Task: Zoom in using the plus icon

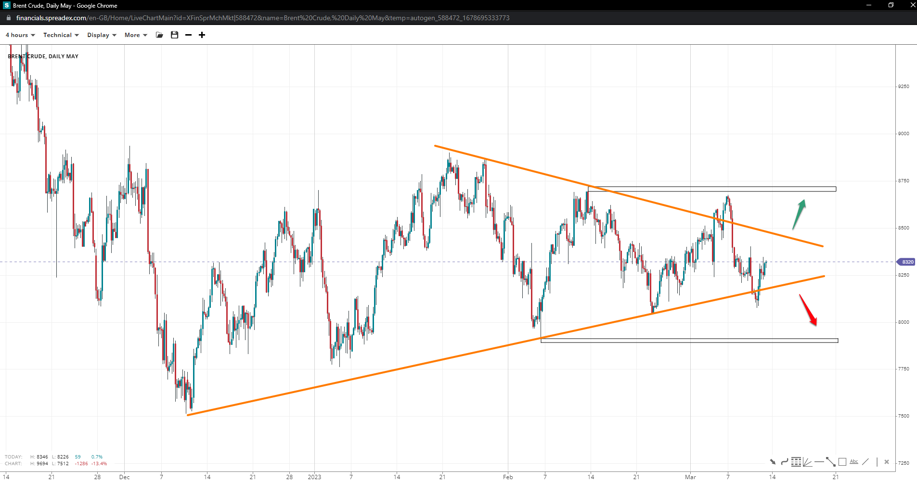Action: click(x=202, y=35)
